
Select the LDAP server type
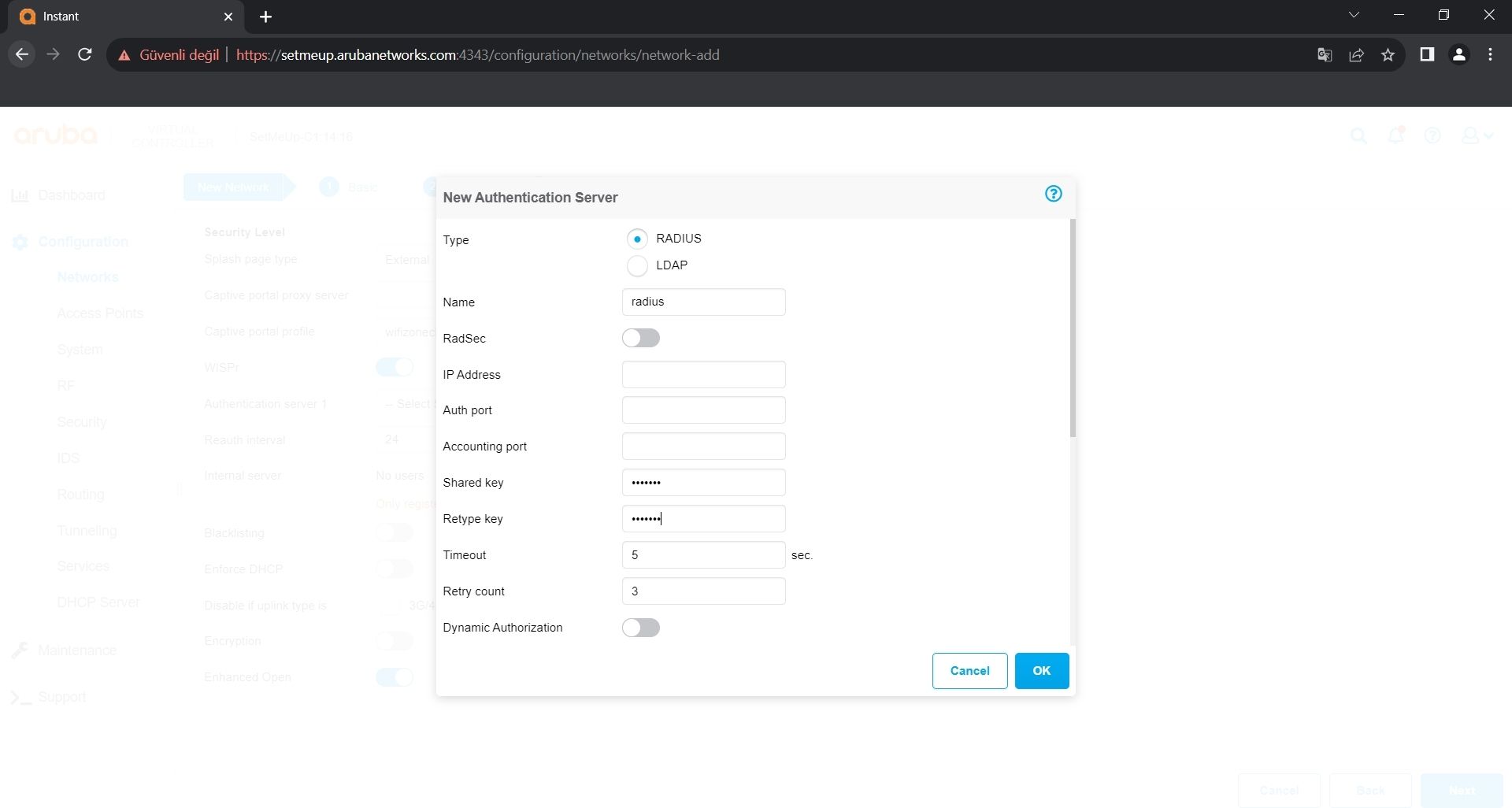[x=637, y=266]
